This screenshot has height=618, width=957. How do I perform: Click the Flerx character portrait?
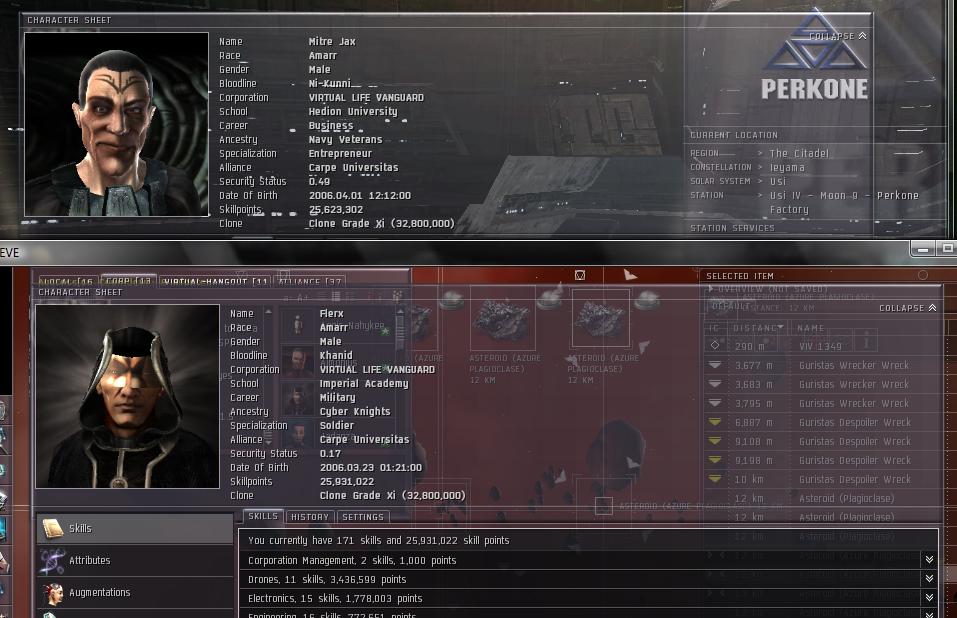click(128, 397)
